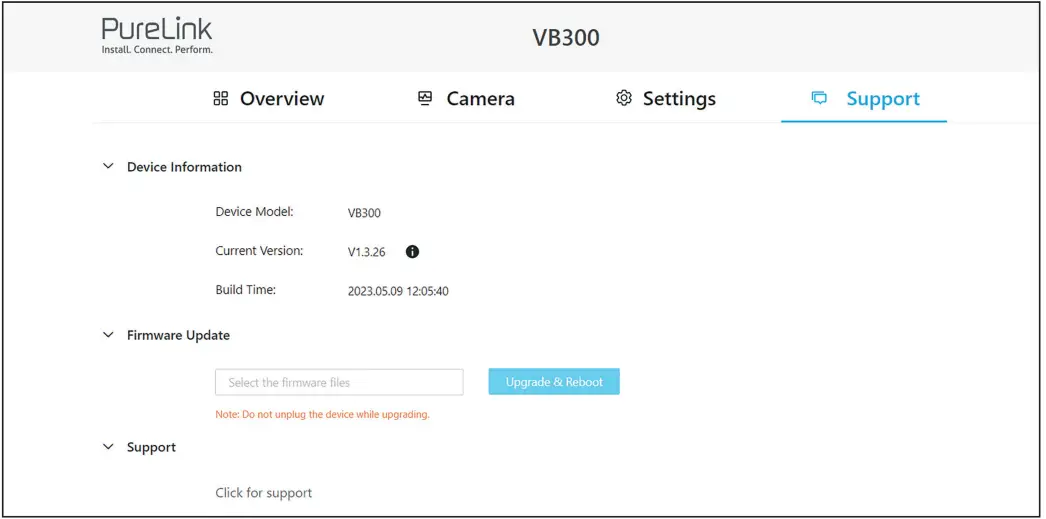Viewport: 1046px width, 519px height.
Task: Collapse the Device Information section chevron
Action: click(108, 167)
